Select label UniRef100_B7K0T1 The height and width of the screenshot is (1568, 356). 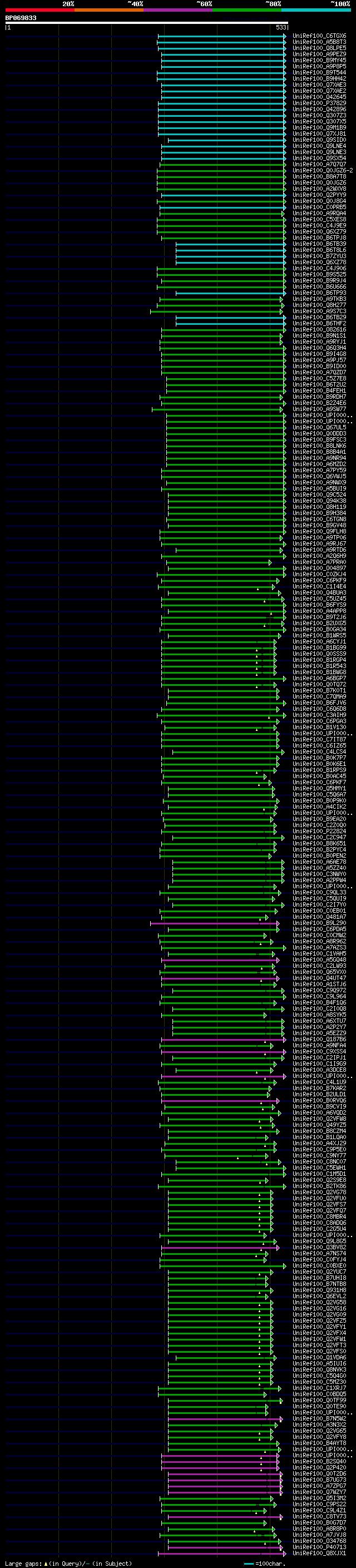[319, 690]
